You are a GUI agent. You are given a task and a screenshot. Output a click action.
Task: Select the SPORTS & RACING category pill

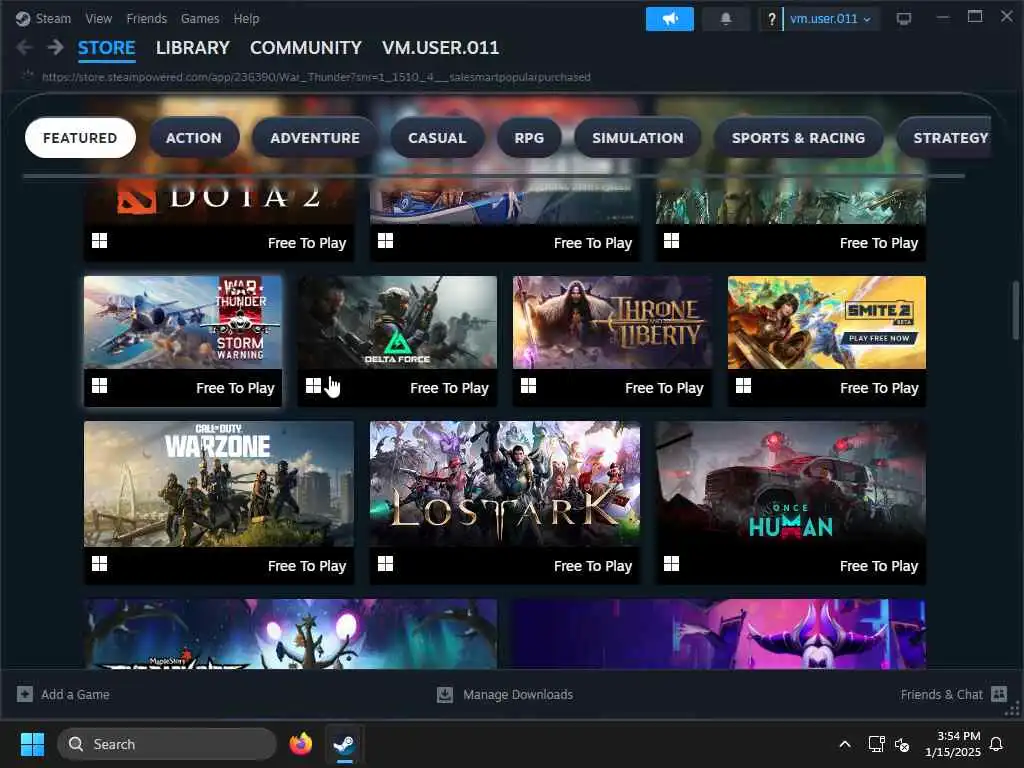click(x=798, y=138)
